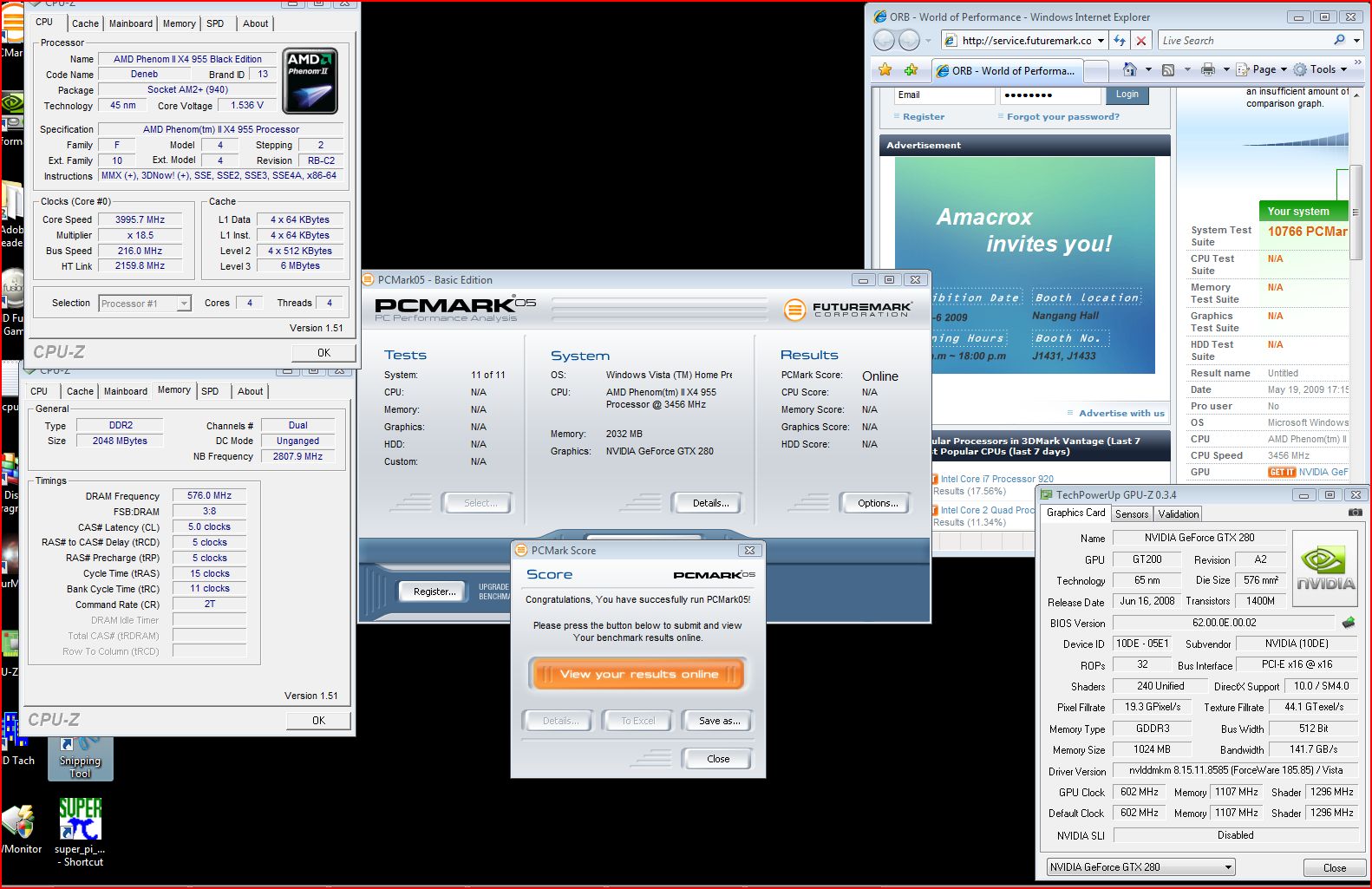Click the orange GET IT badge in GPU row
The height and width of the screenshot is (889, 1372).
point(1281,472)
